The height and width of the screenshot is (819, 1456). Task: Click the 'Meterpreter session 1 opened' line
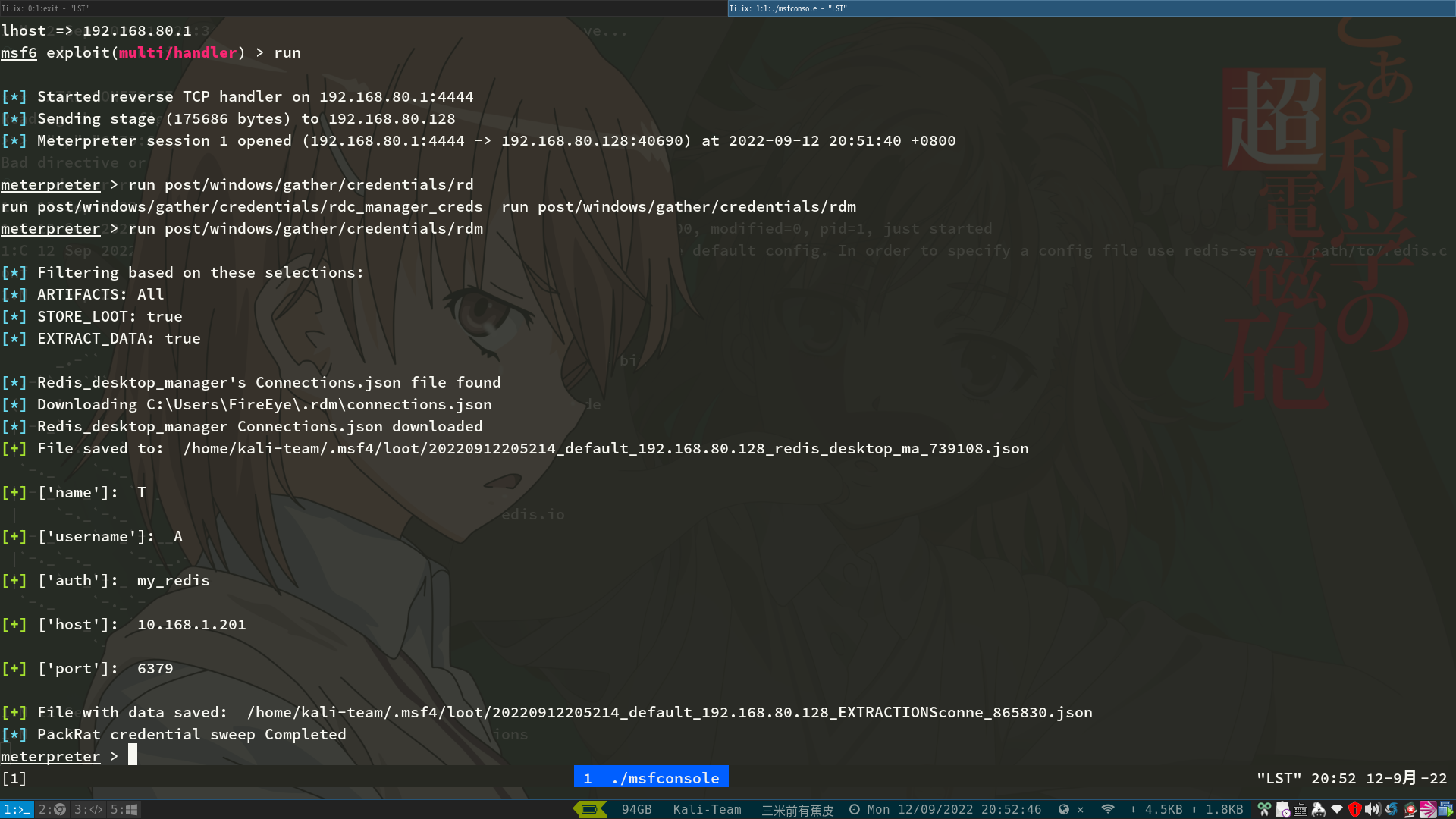tap(479, 140)
